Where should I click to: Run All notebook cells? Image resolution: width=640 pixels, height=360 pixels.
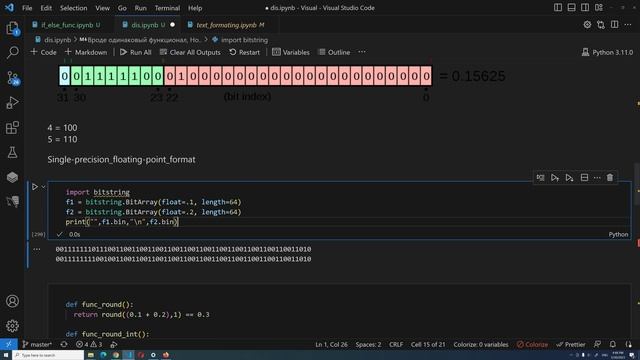pos(136,52)
